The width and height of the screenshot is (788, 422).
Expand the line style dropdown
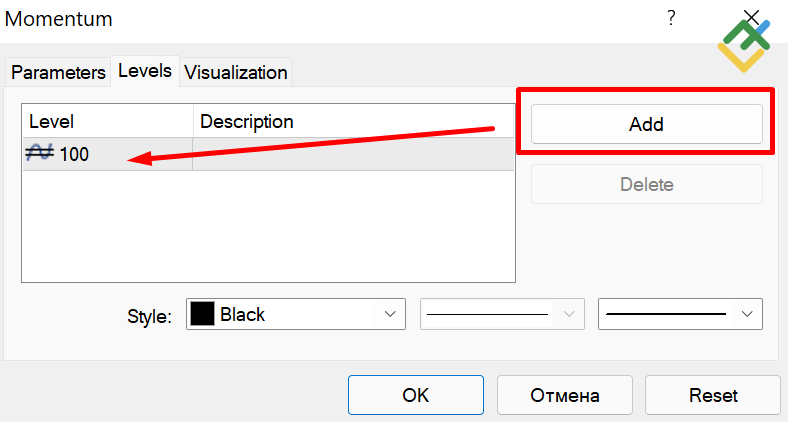tap(569, 314)
